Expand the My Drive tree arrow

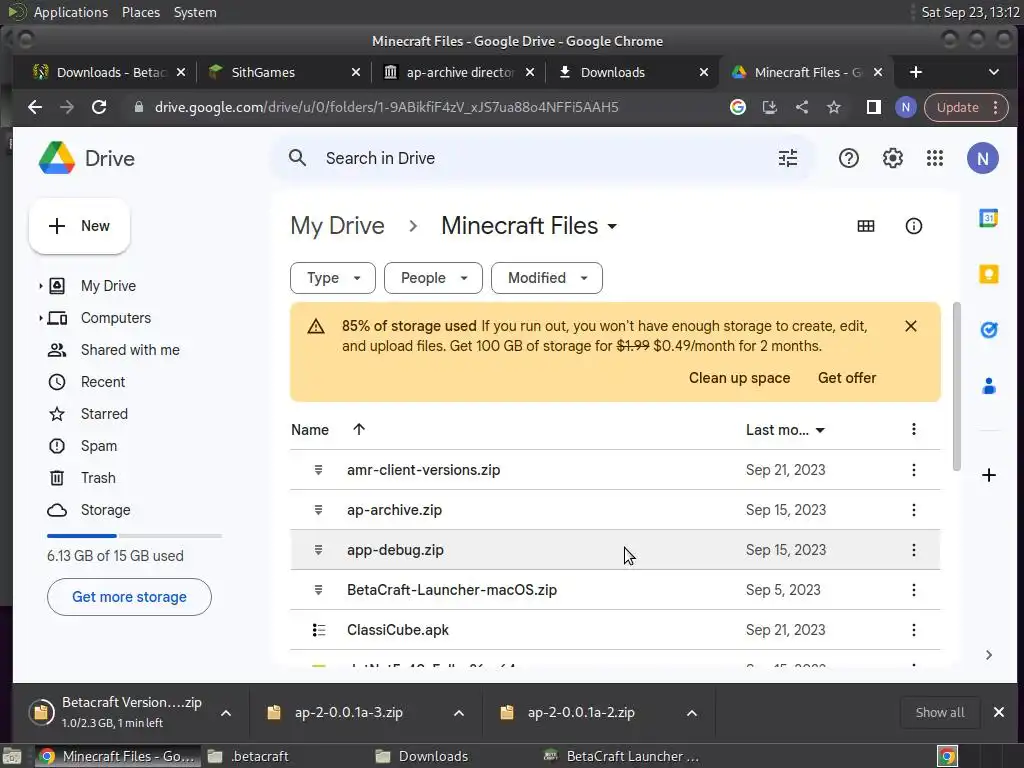coord(41,286)
